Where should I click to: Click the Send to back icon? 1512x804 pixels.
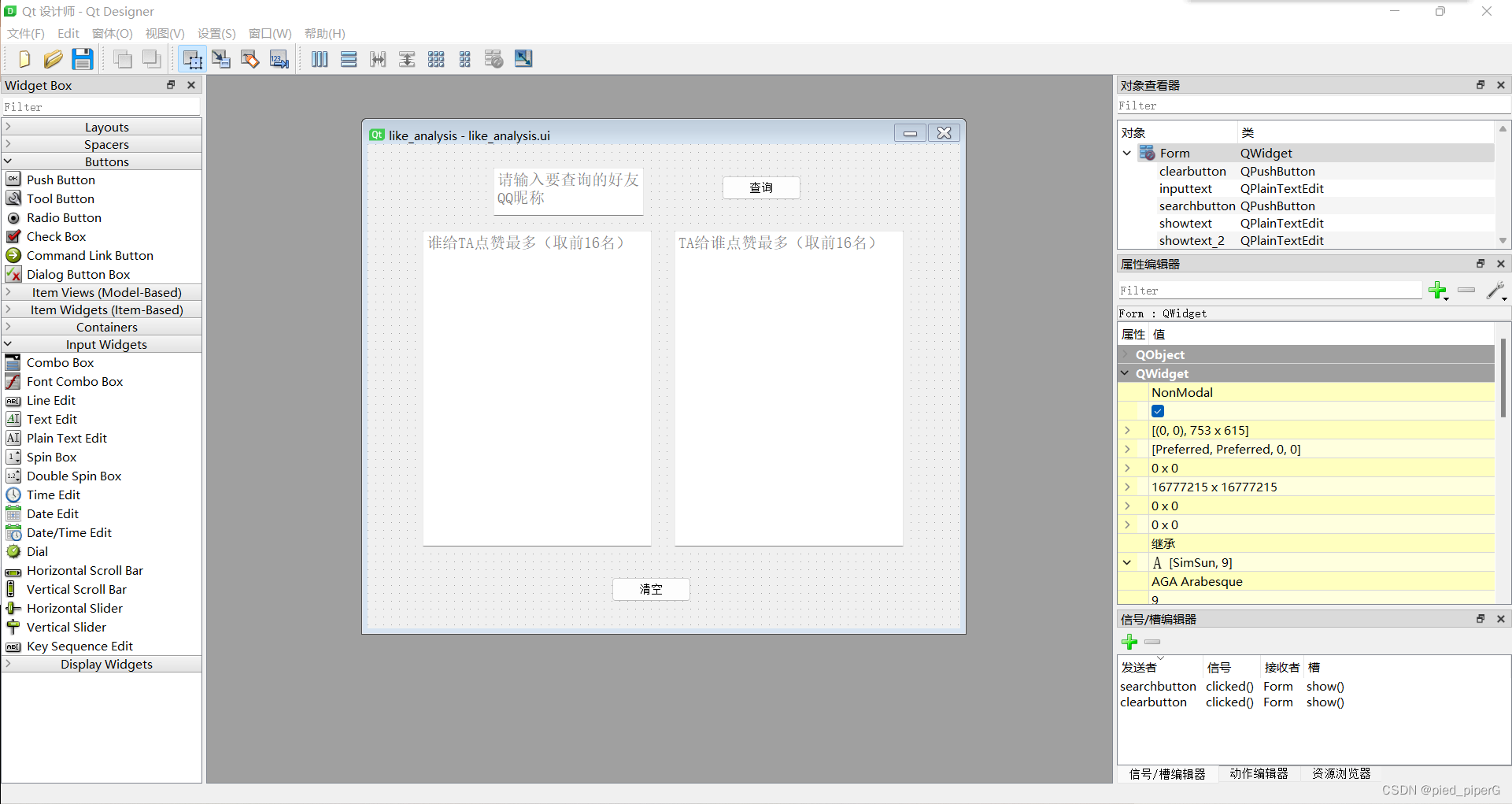pyautogui.click(x=123, y=59)
